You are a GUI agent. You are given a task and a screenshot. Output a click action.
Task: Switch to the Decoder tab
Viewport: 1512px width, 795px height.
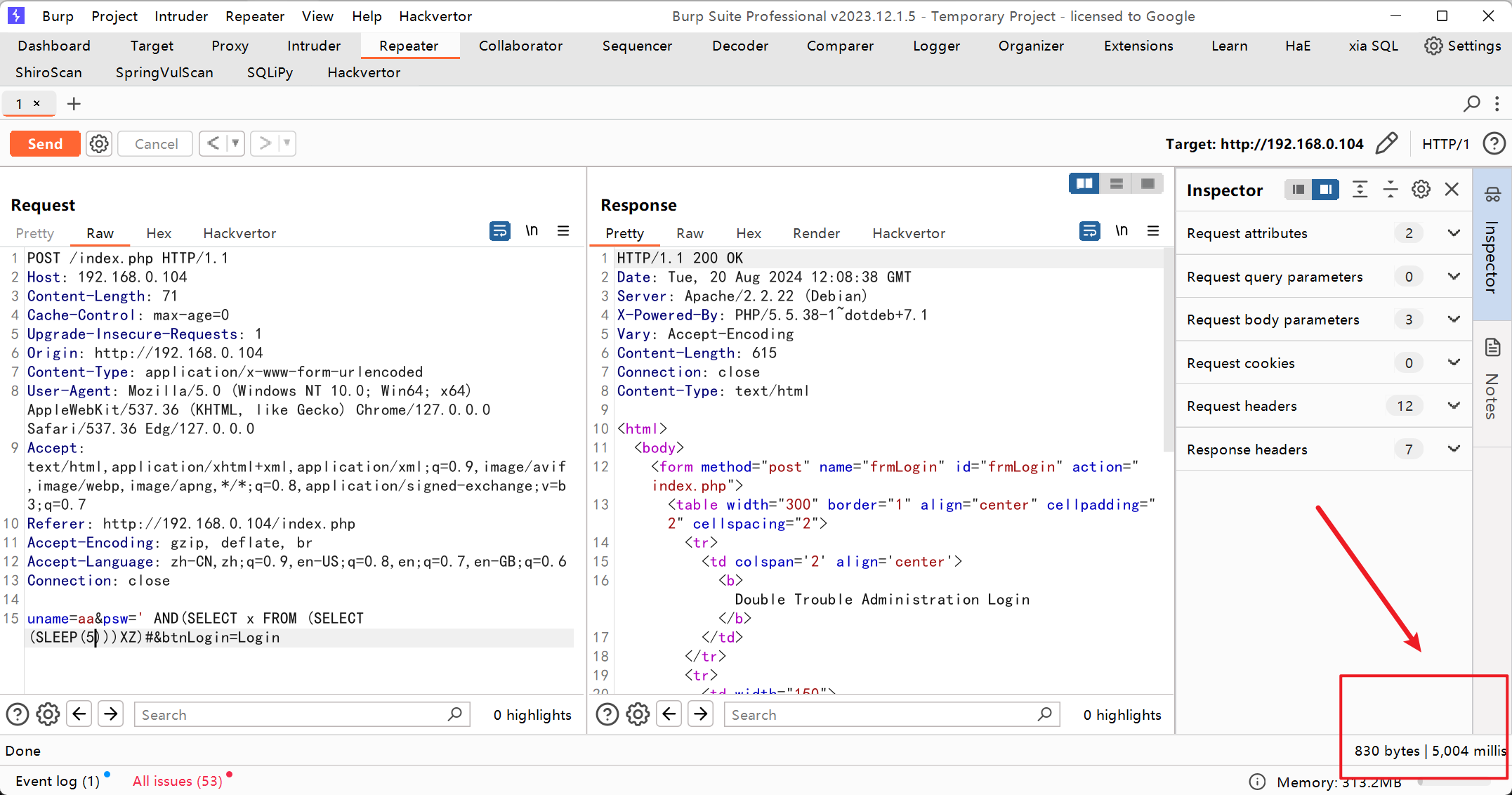click(x=739, y=46)
